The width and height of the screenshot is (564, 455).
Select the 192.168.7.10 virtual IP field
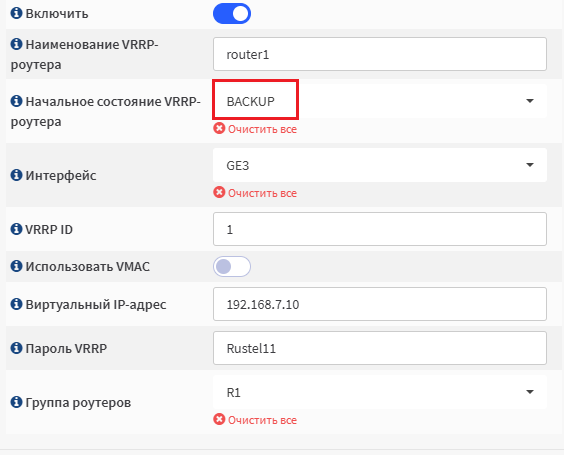pos(380,304)
